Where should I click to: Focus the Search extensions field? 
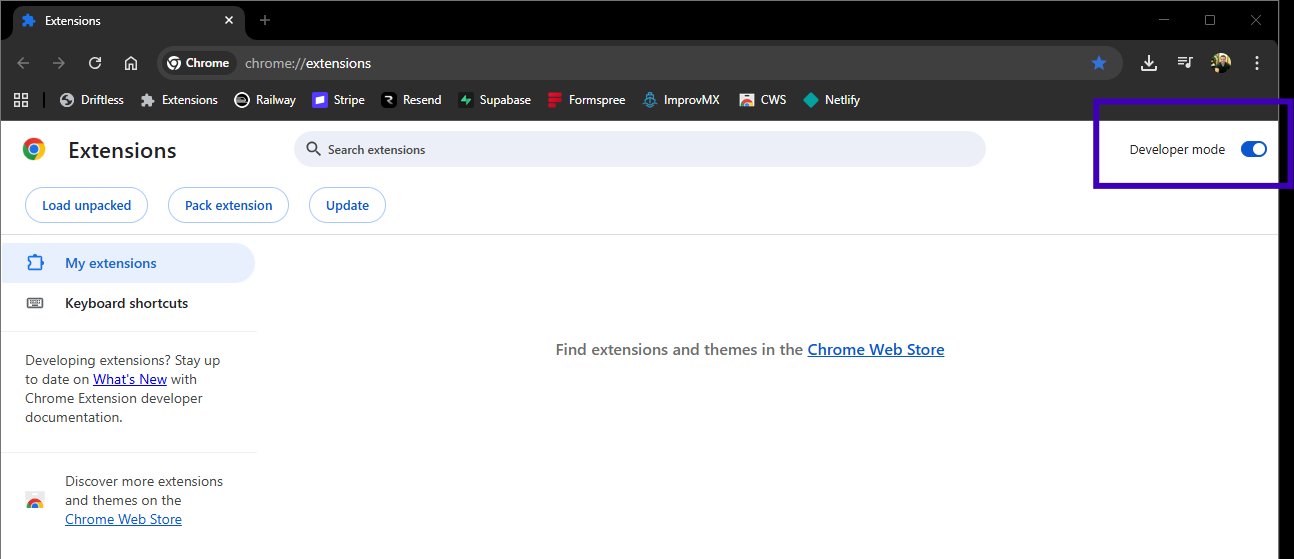pos(640,149)
